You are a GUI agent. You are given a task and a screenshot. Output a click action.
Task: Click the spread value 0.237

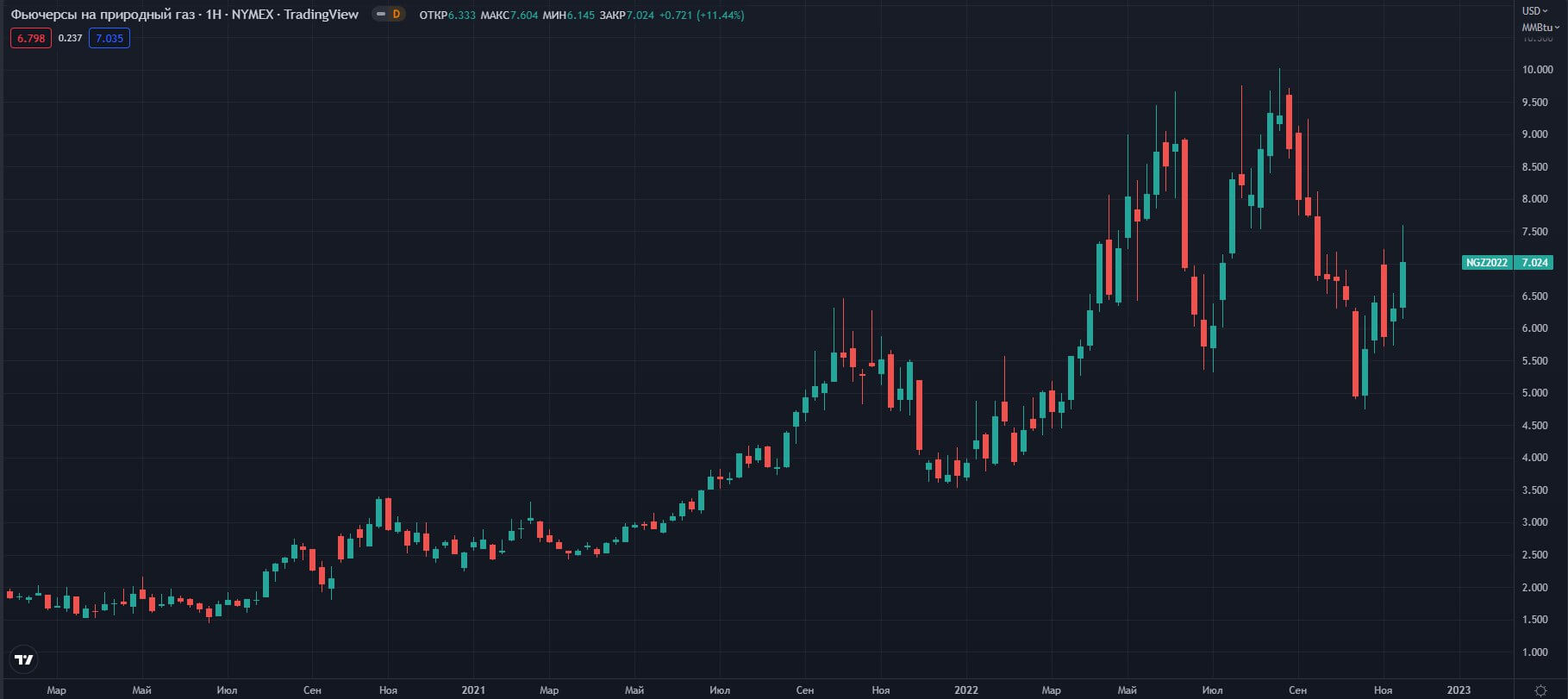pyautogui.click(x=71, y=38)
